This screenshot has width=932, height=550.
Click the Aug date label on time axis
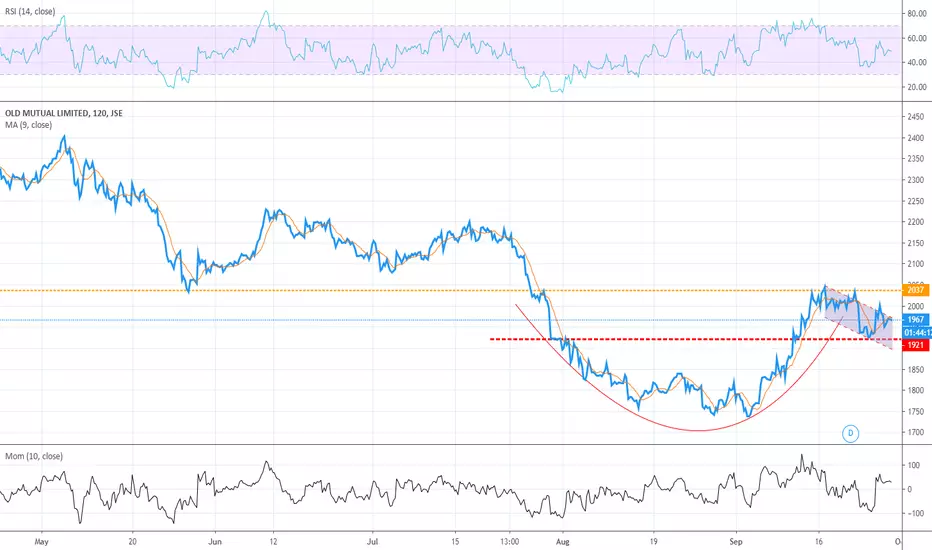(563, 542)
